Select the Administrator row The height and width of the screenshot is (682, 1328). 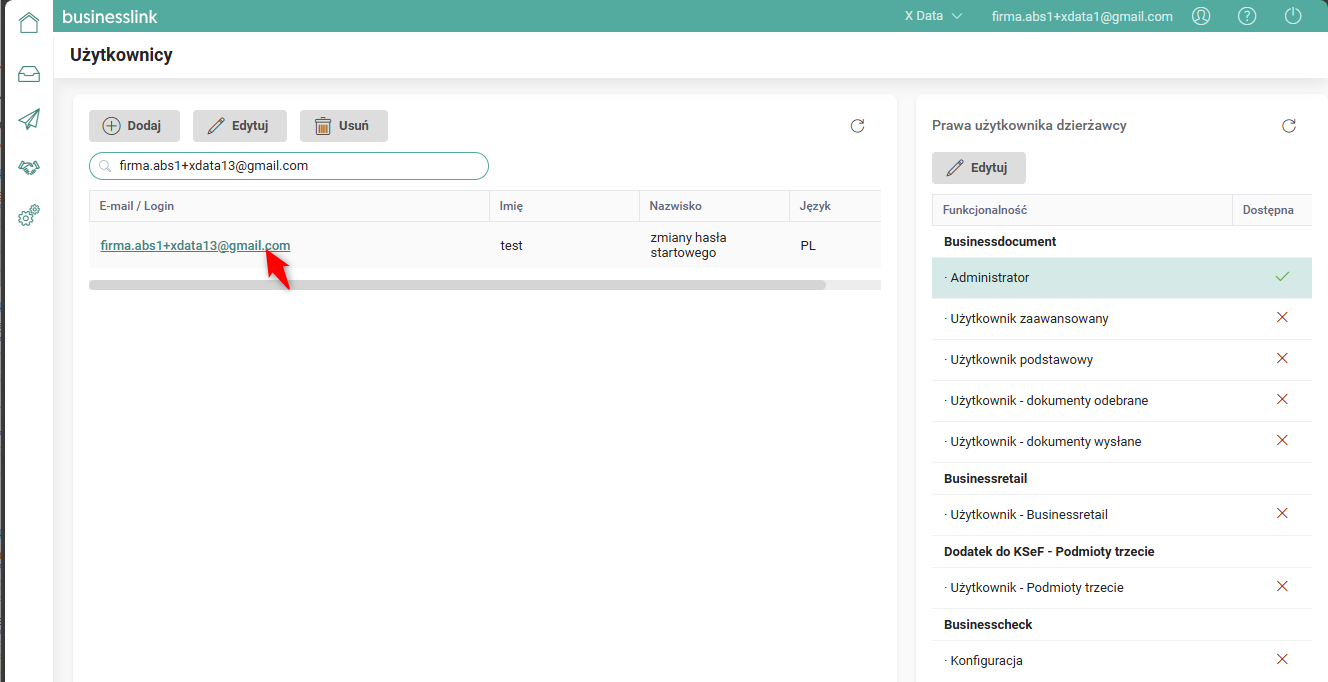(x=1122, y=278)
